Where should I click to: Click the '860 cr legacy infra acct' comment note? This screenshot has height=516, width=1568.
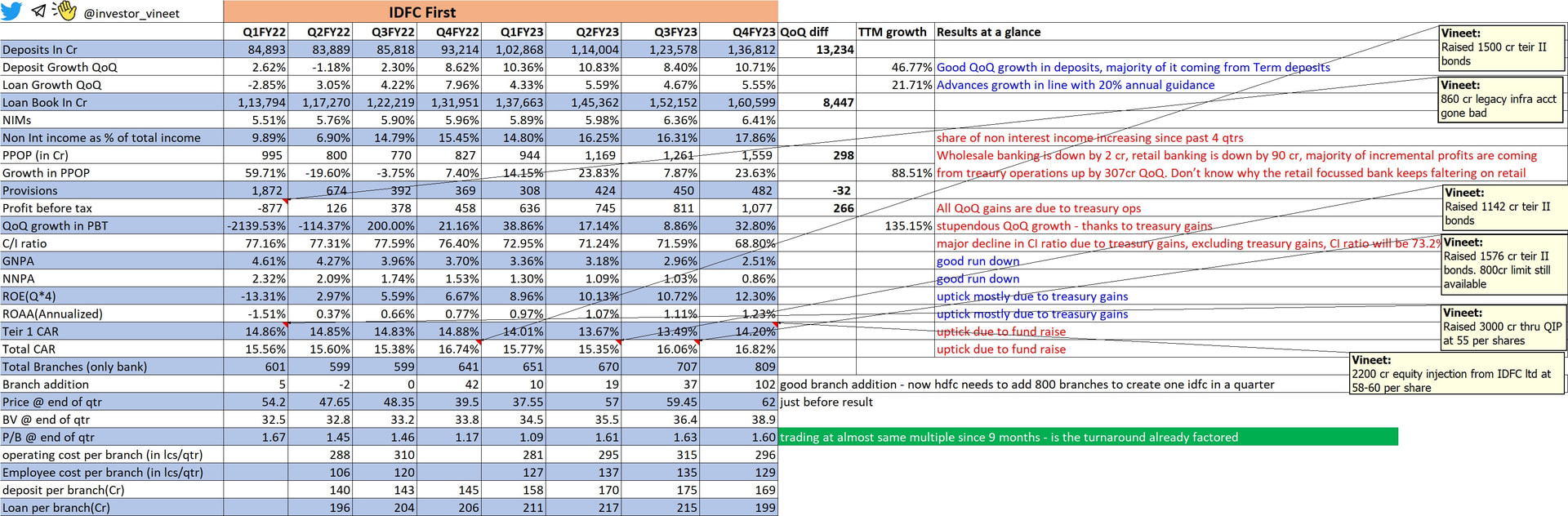[x=1501, y=99]
